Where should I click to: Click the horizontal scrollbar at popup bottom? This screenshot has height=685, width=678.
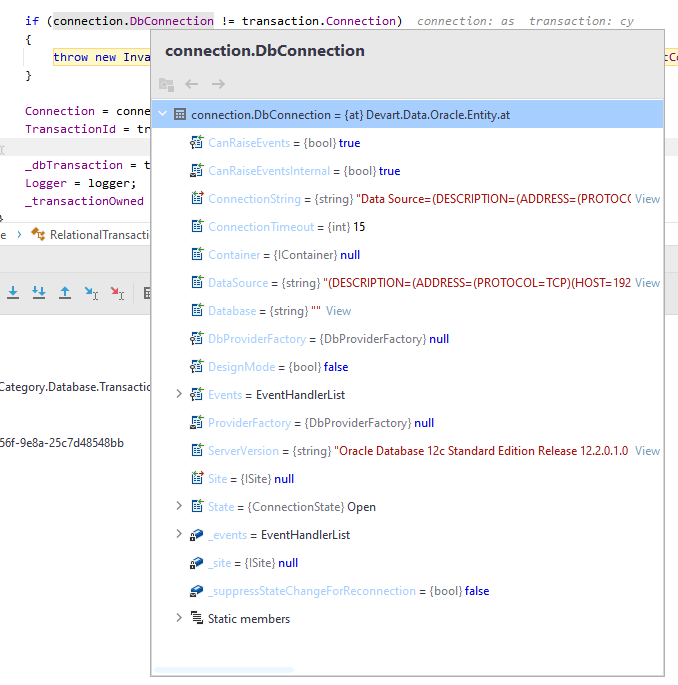(x=225, y=670)
